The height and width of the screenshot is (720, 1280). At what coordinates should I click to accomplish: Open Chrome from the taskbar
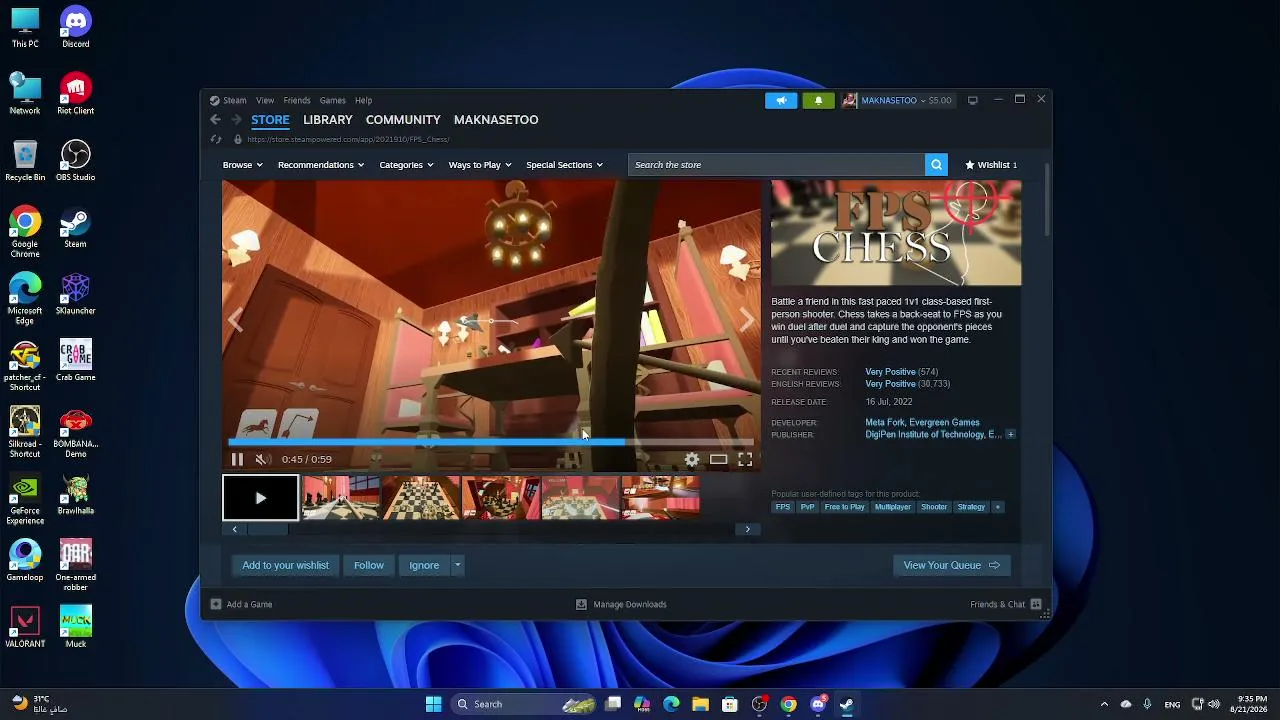click(789, 704)
